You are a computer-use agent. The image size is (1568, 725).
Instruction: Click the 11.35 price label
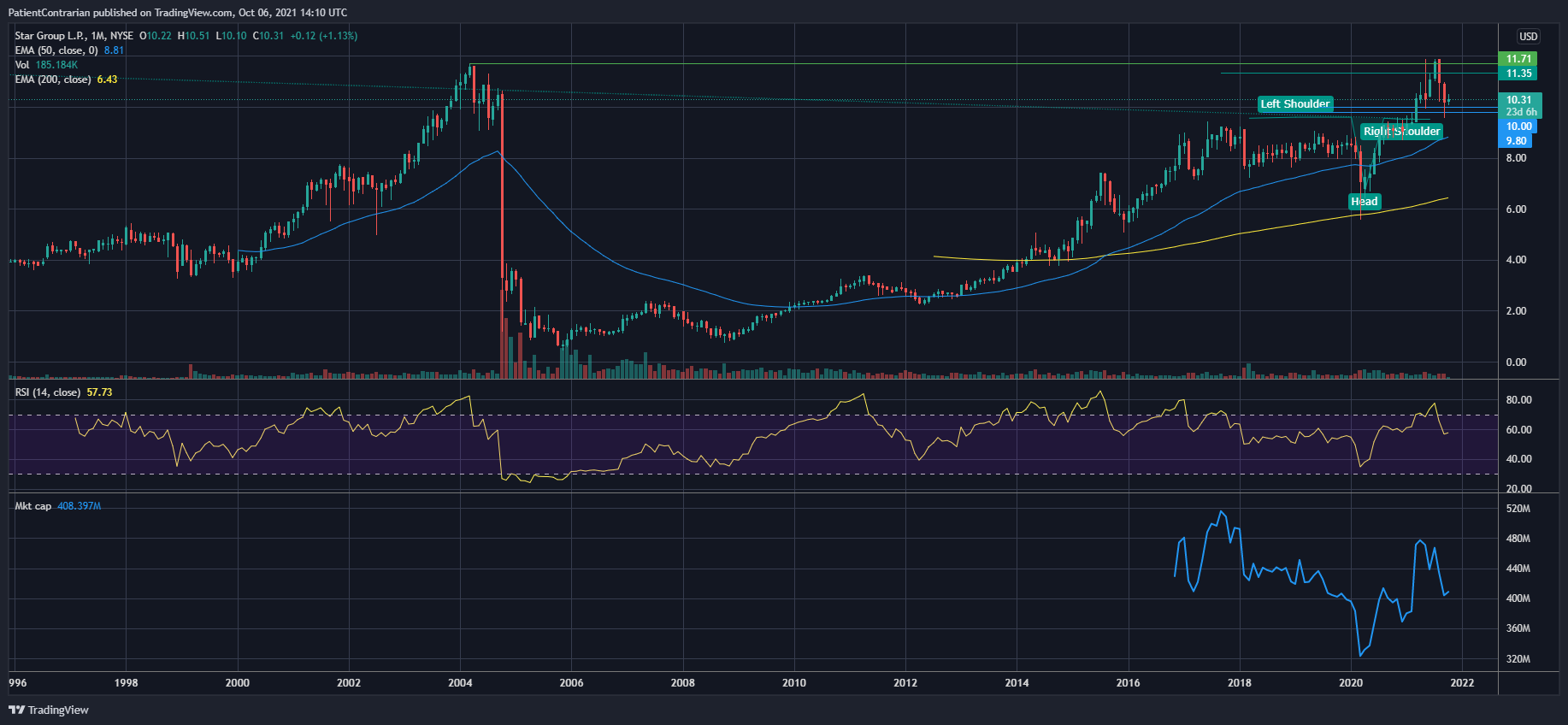(1518, 74)
